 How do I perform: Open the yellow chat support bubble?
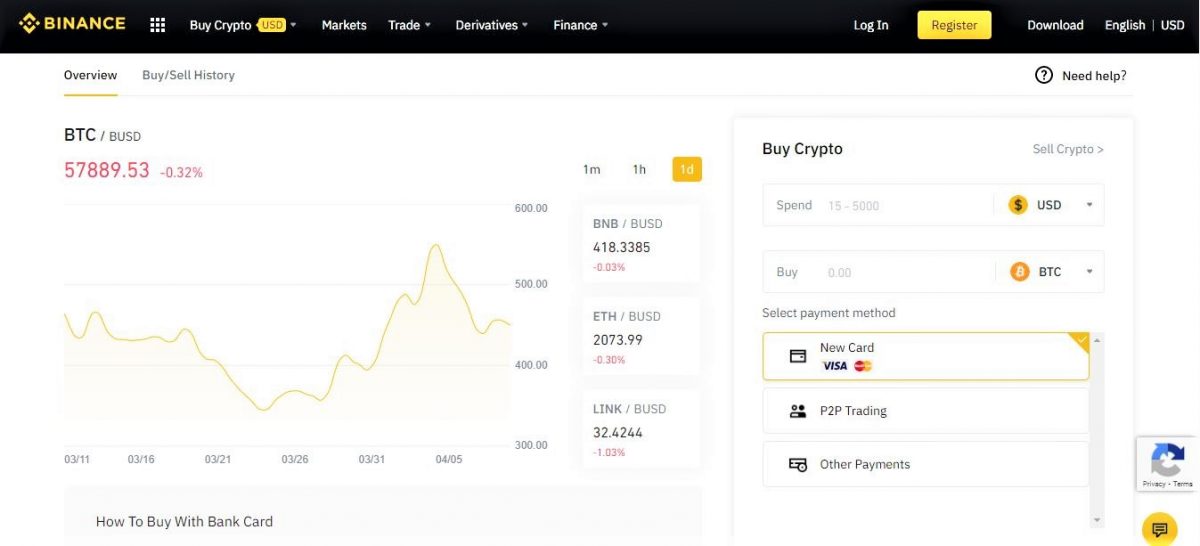(1159, 528)
